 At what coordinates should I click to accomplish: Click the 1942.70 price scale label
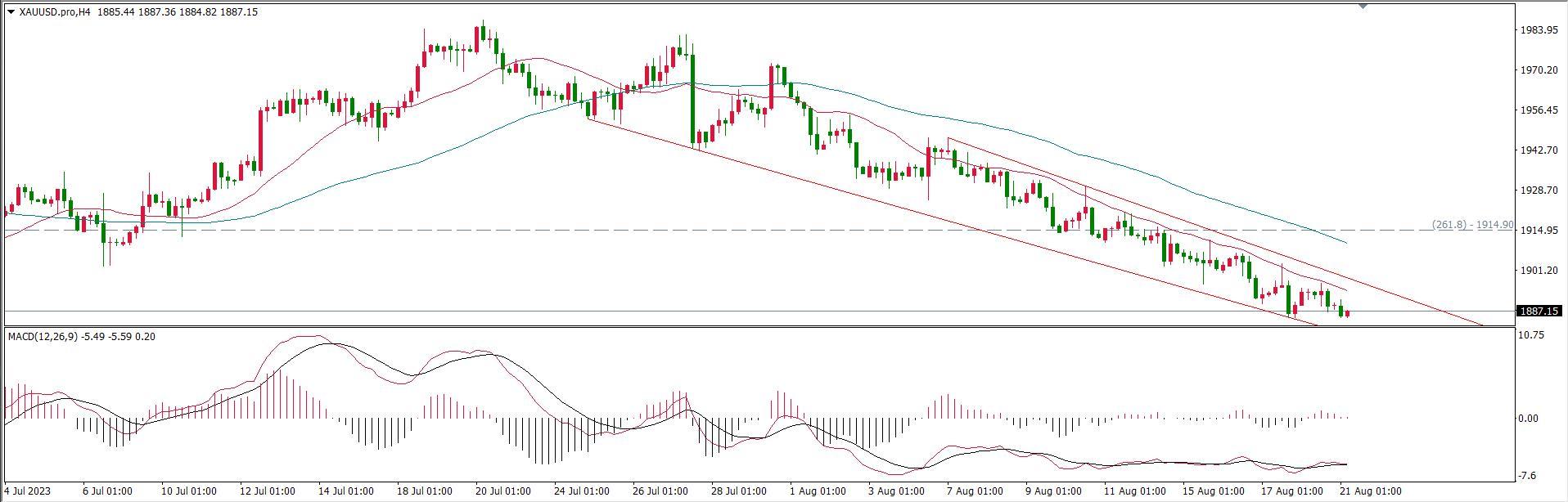tap(1538, 150)
